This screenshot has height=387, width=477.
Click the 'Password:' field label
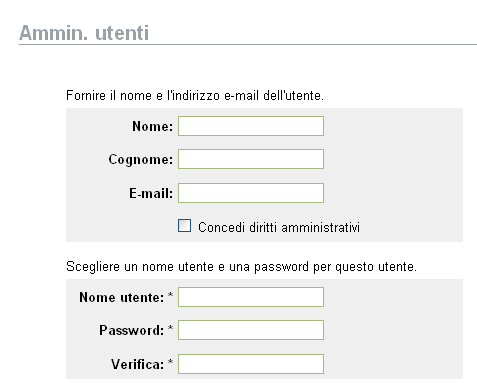132,330
